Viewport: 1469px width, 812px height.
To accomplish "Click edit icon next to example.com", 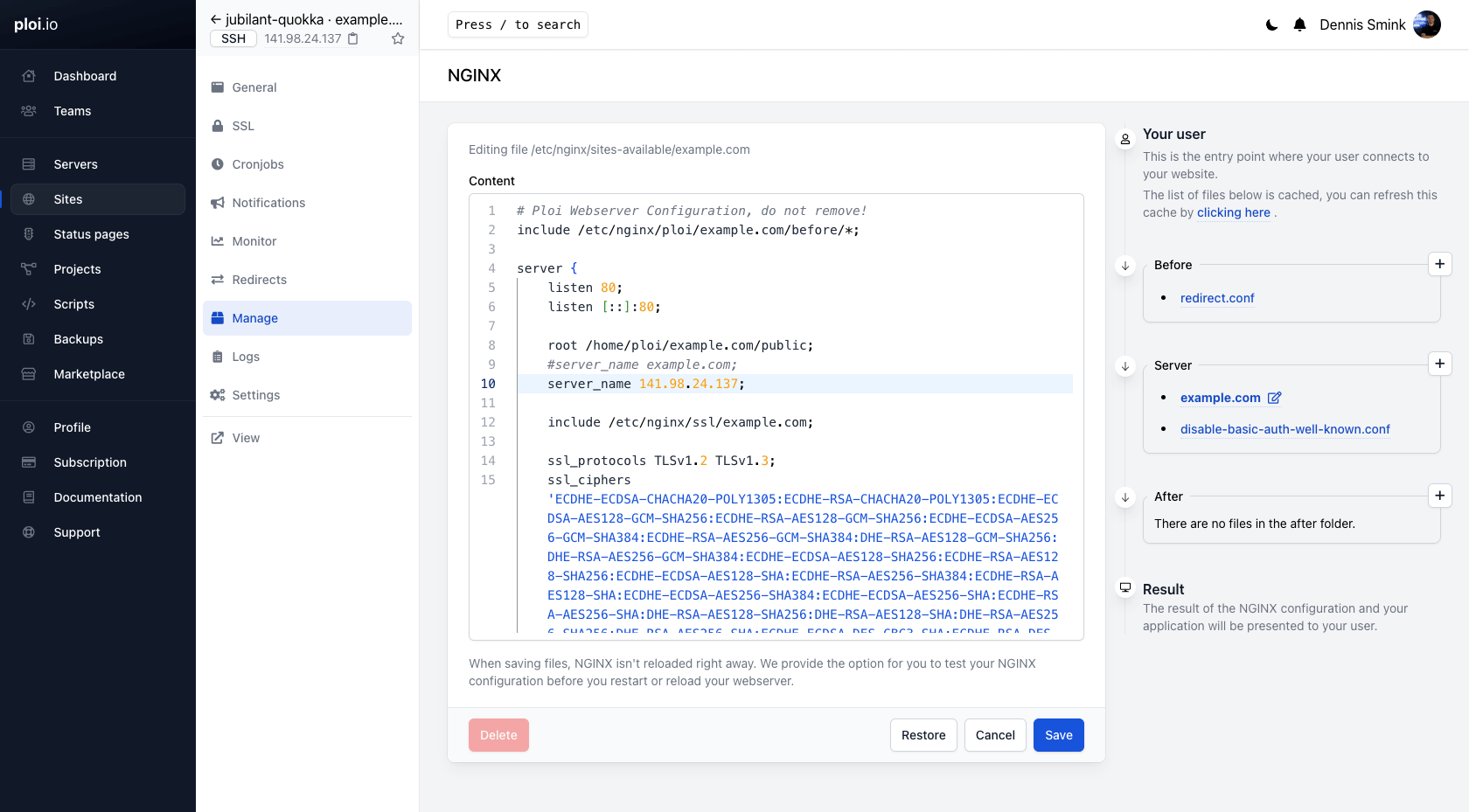I will (x=1275, y=398).
